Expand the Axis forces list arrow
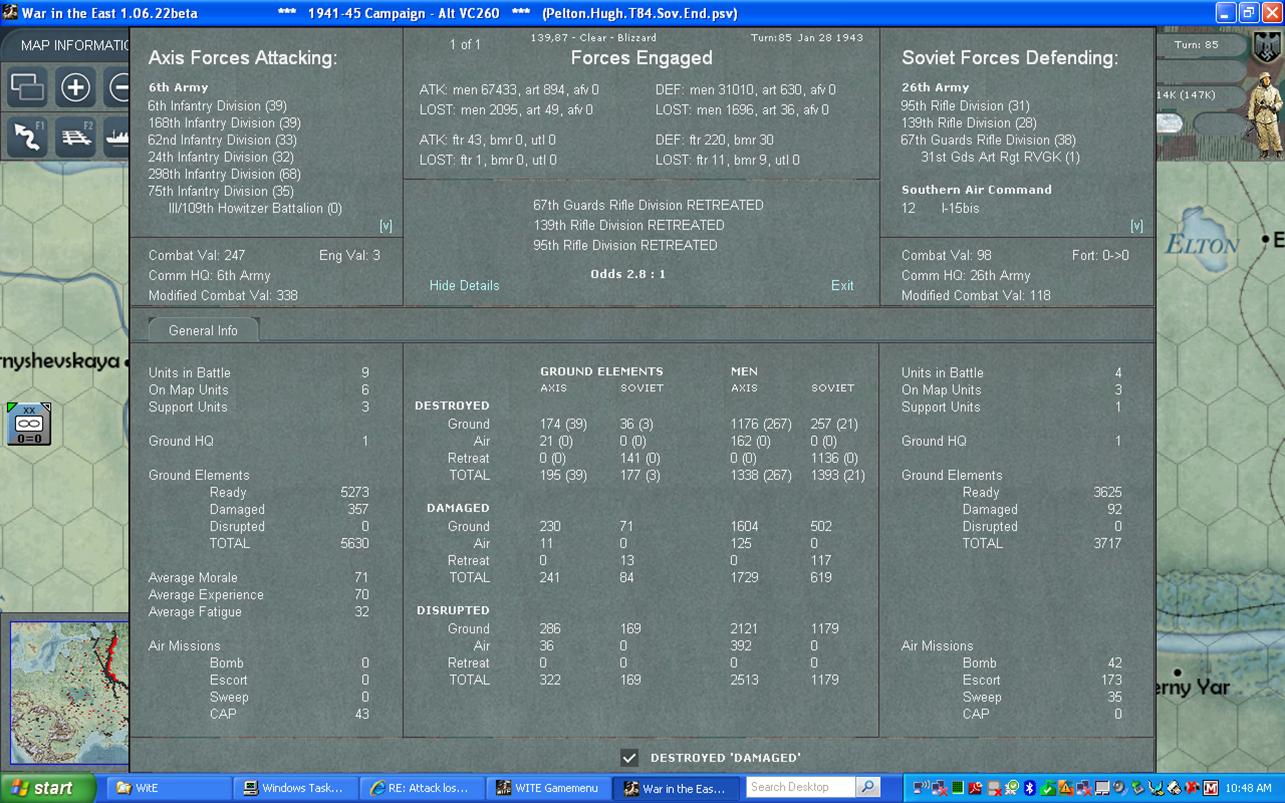The height and width of the screenshot is (803, 1285). coord(386,226)
